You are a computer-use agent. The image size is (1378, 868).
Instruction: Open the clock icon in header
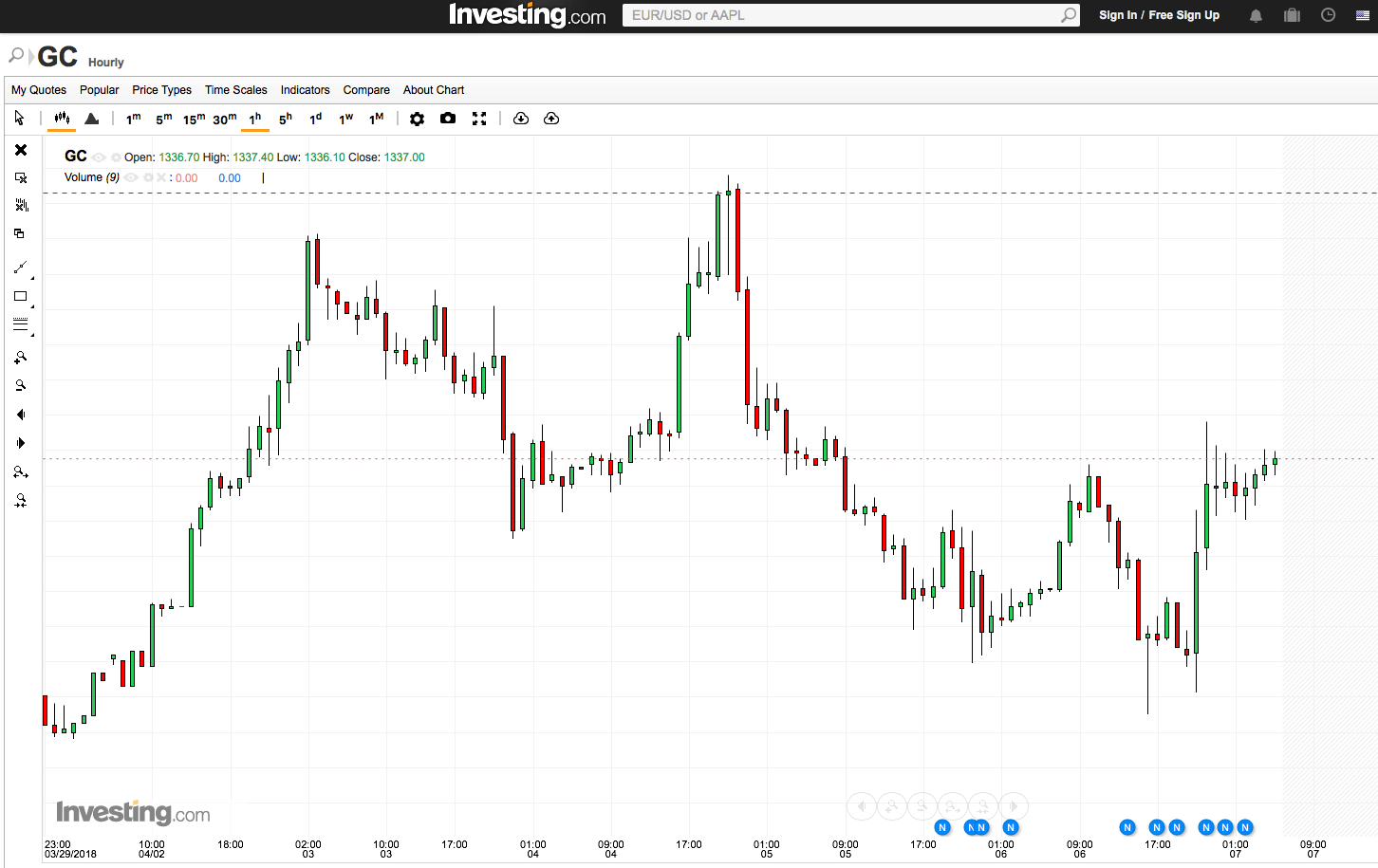tap(1328, 15)
